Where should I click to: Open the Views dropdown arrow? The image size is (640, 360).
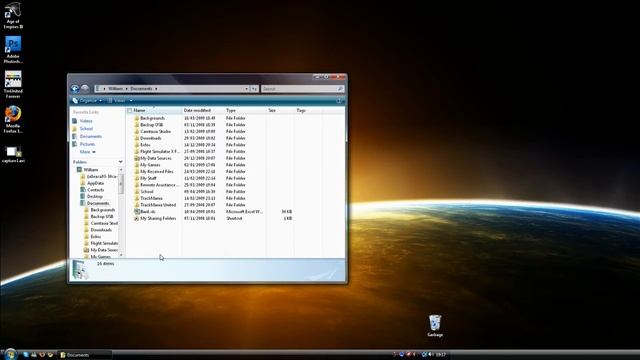131,100
